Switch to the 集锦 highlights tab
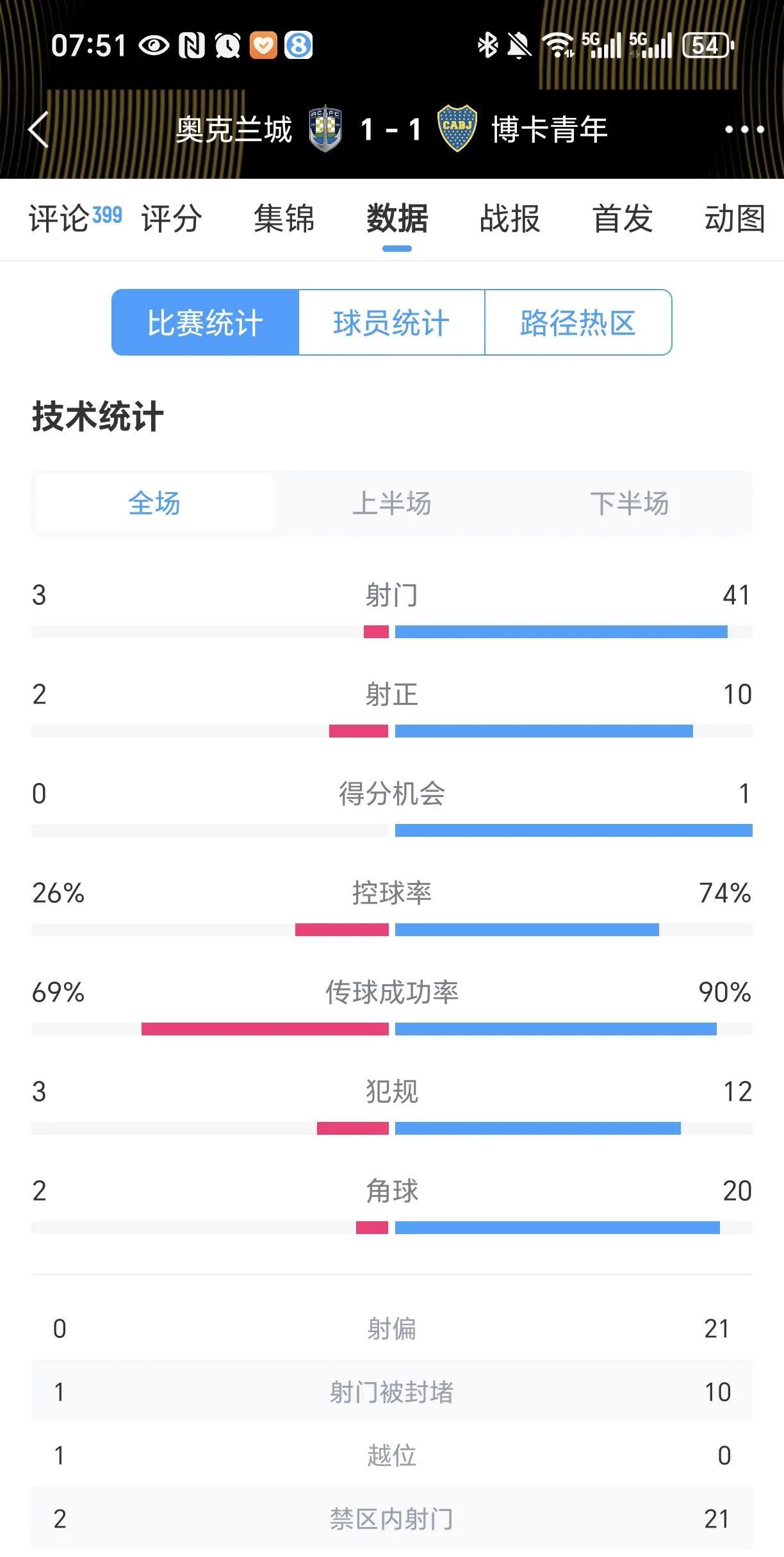The image size is (784, 1557). 284,218
